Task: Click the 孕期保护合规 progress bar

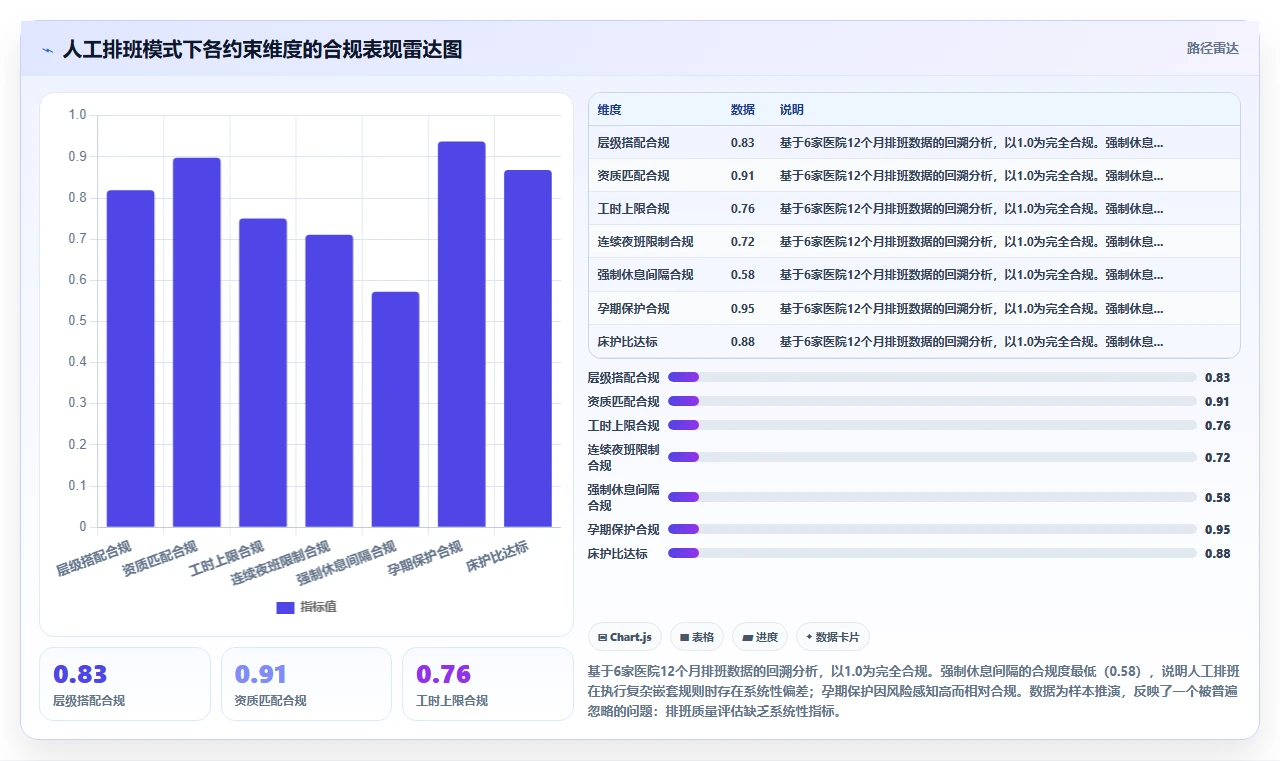Action: [932, 529]
